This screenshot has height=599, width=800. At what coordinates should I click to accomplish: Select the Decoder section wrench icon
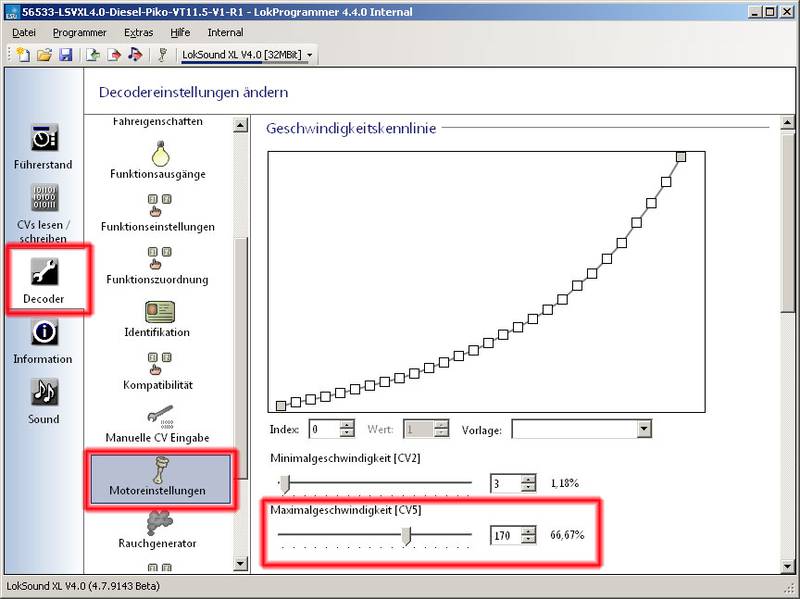point(44,271)
